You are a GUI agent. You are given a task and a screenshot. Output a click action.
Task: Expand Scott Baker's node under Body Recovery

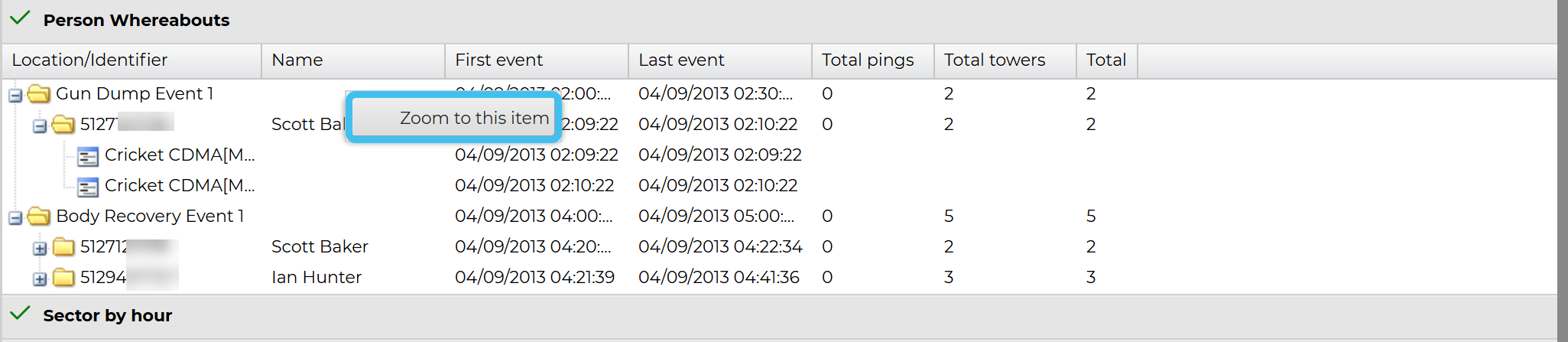[x=40, y=249]
